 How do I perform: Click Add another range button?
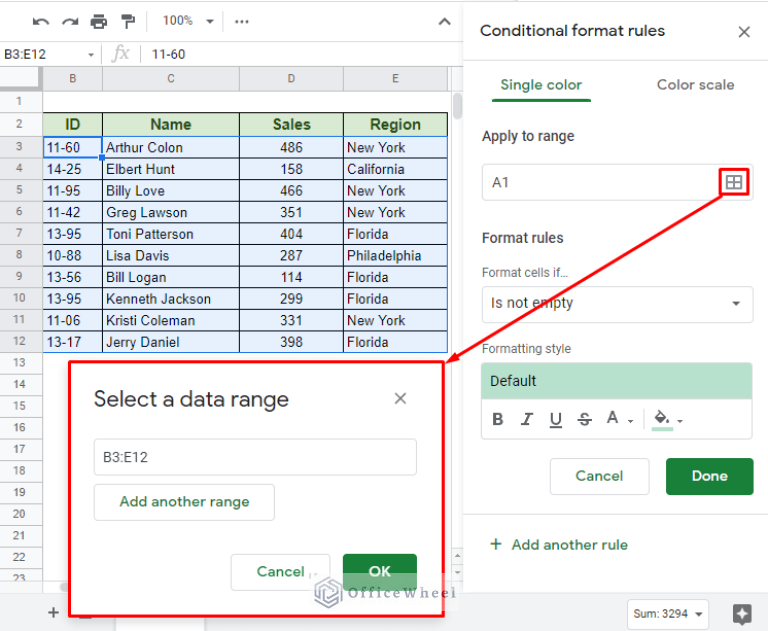(184, 502)
